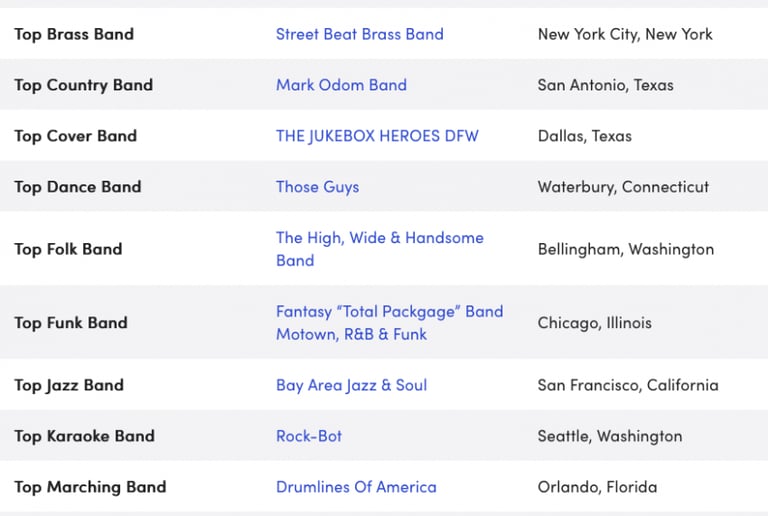The image size is (768, 516).
Task: Click the Mark Odom Band link
Action: (x=341, y=85)
